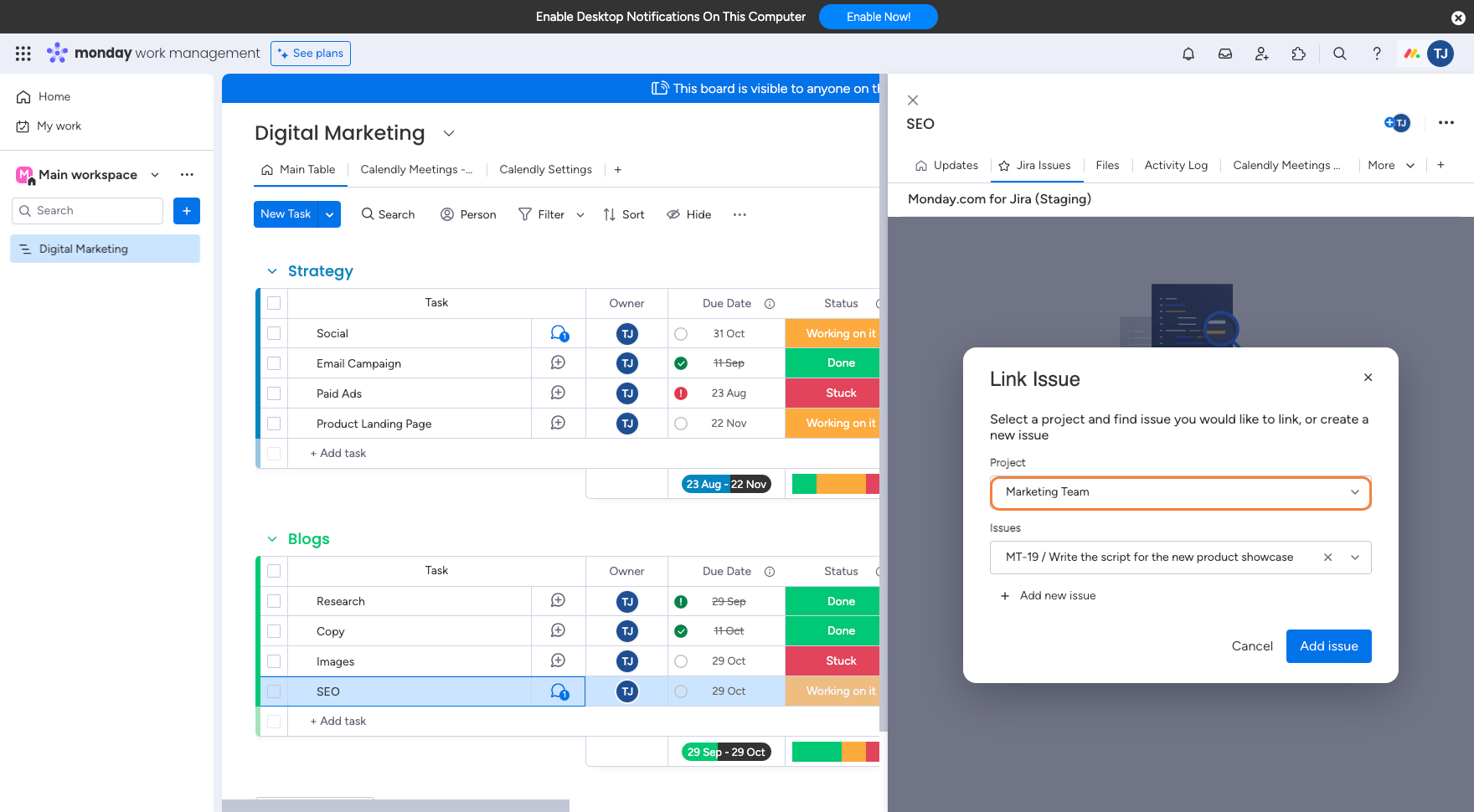Click the search magnifier in top bar
Viewport: 1474px width, 812px height.
coord(1339,54)
